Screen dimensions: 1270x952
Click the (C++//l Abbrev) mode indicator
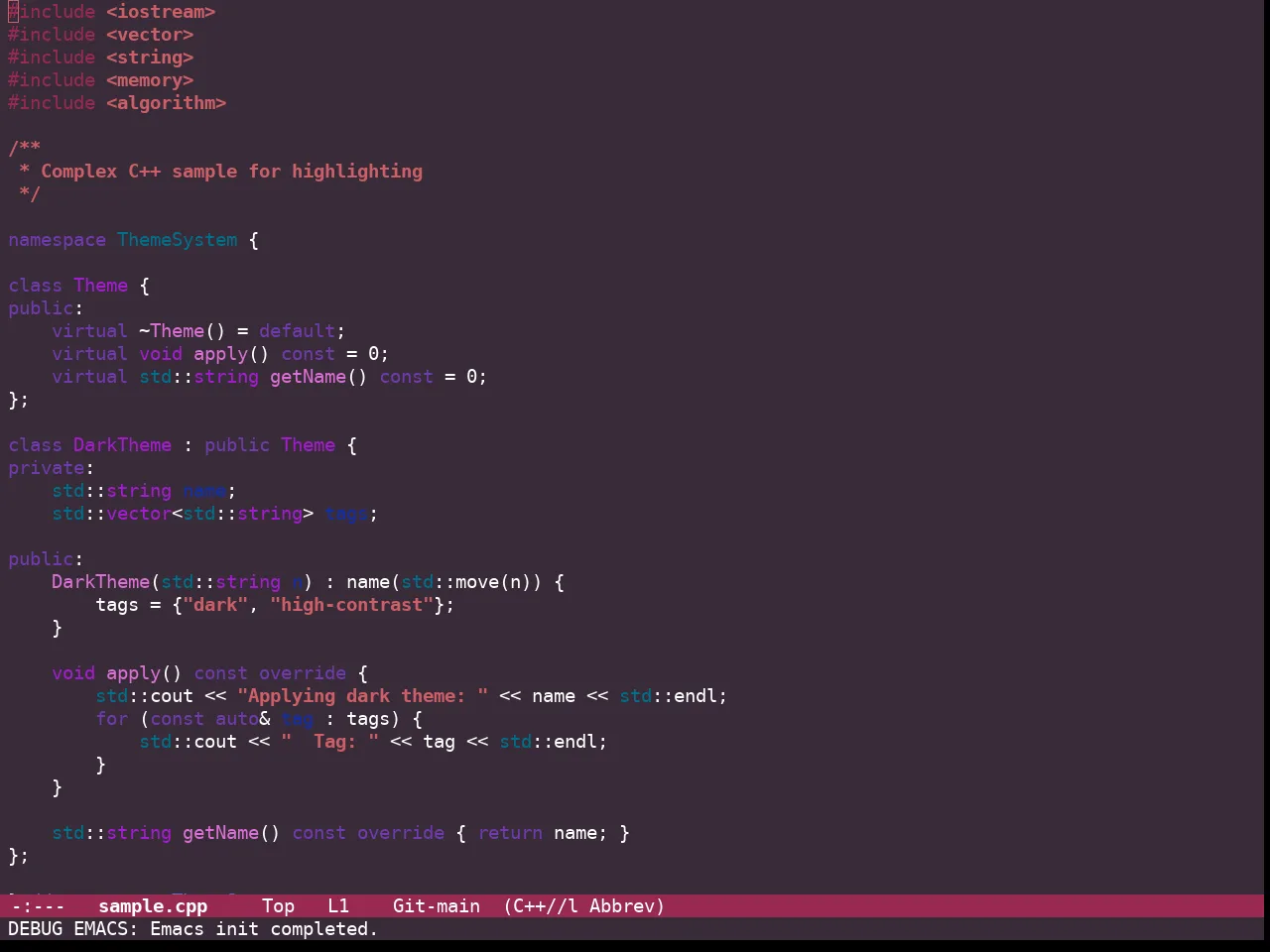pyautogui.click(x=583, y=906)
